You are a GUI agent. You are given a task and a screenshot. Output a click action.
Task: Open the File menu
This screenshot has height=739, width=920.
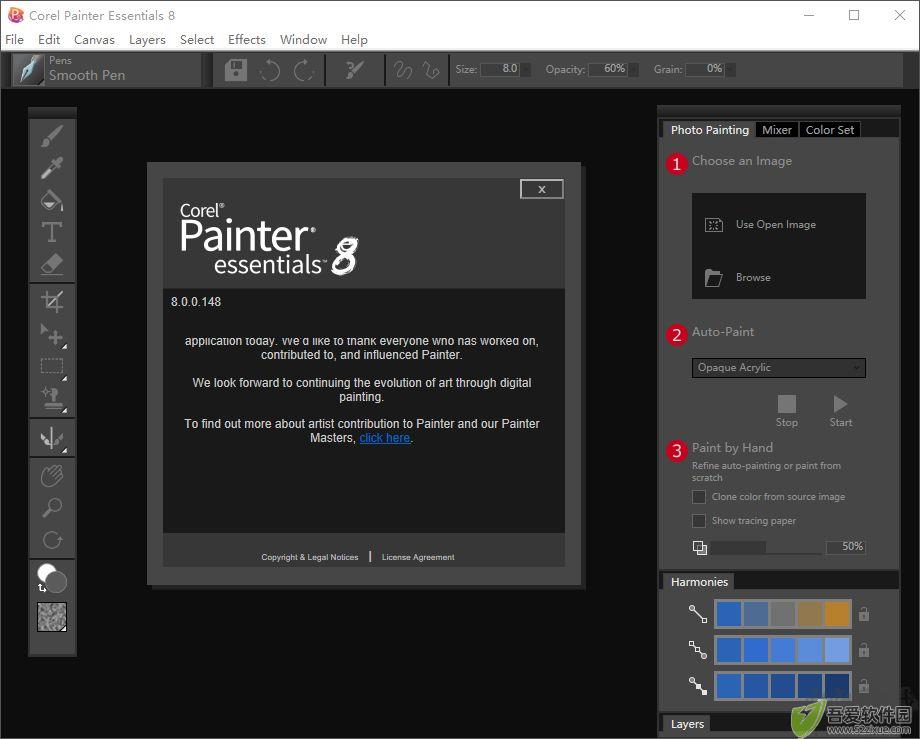click(15, 39)
